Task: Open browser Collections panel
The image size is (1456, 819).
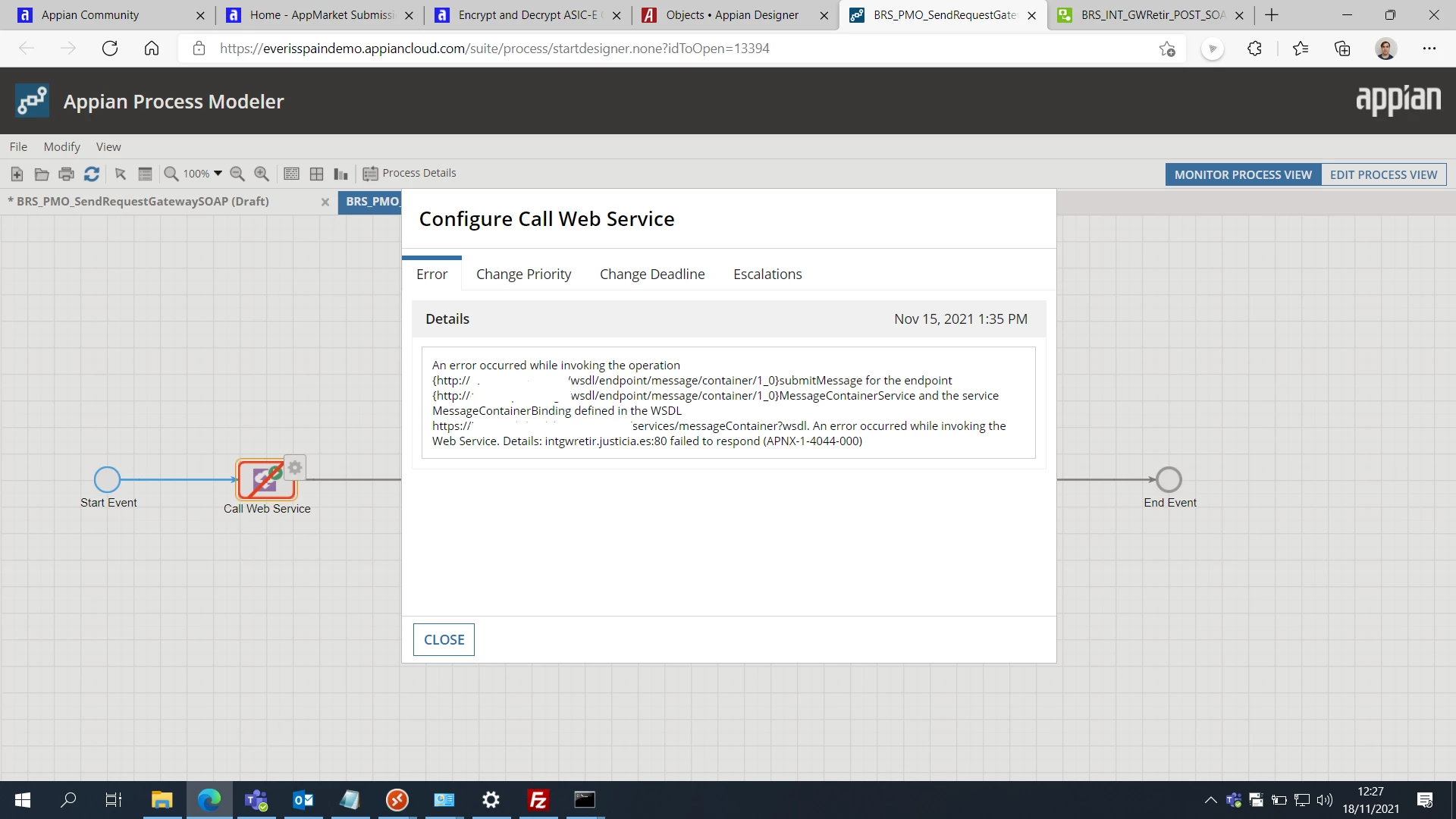Action: coord(1342,49)
